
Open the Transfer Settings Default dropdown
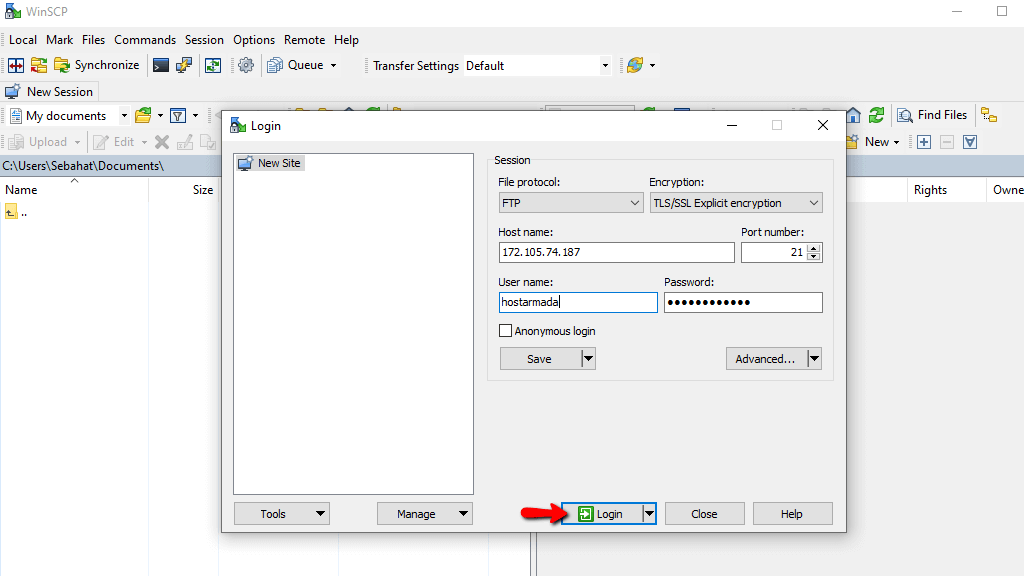pos(605,65)
